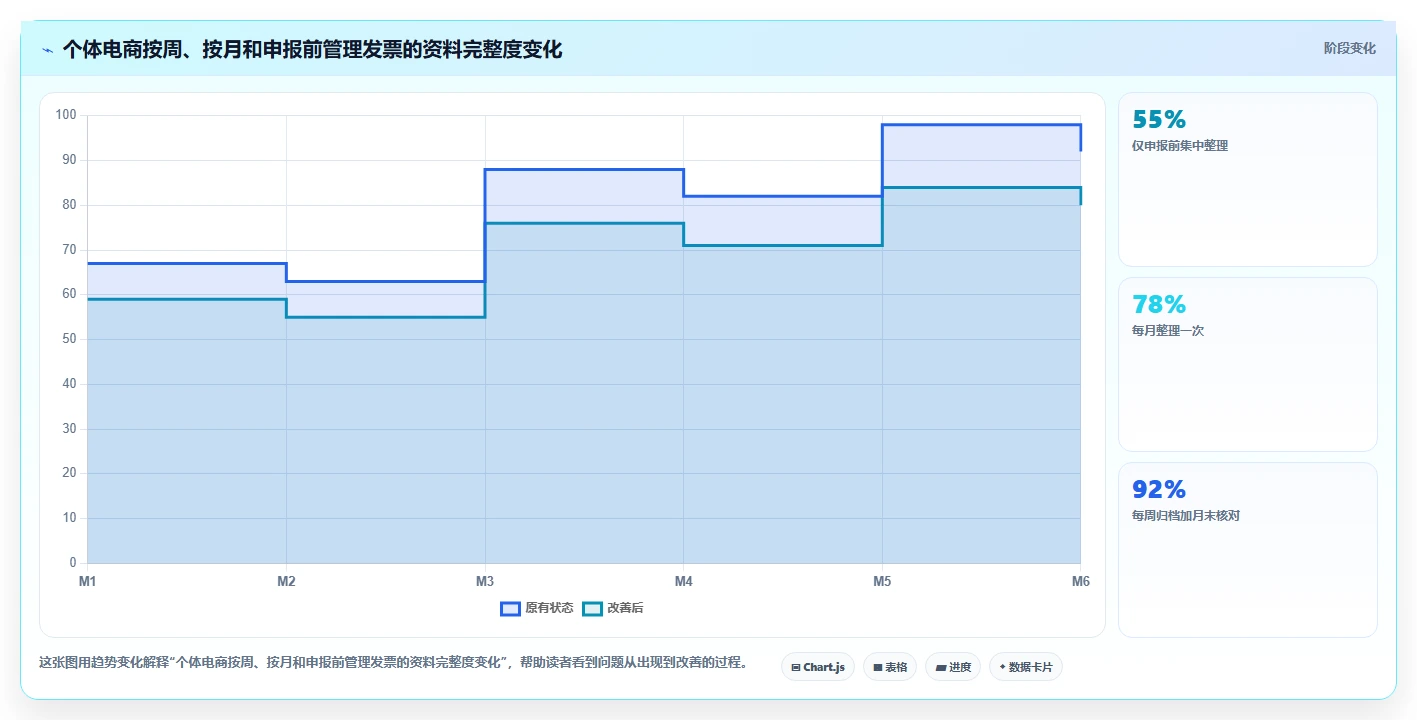
Task: Select the 92% statistic value
Action: (1159, 489)
